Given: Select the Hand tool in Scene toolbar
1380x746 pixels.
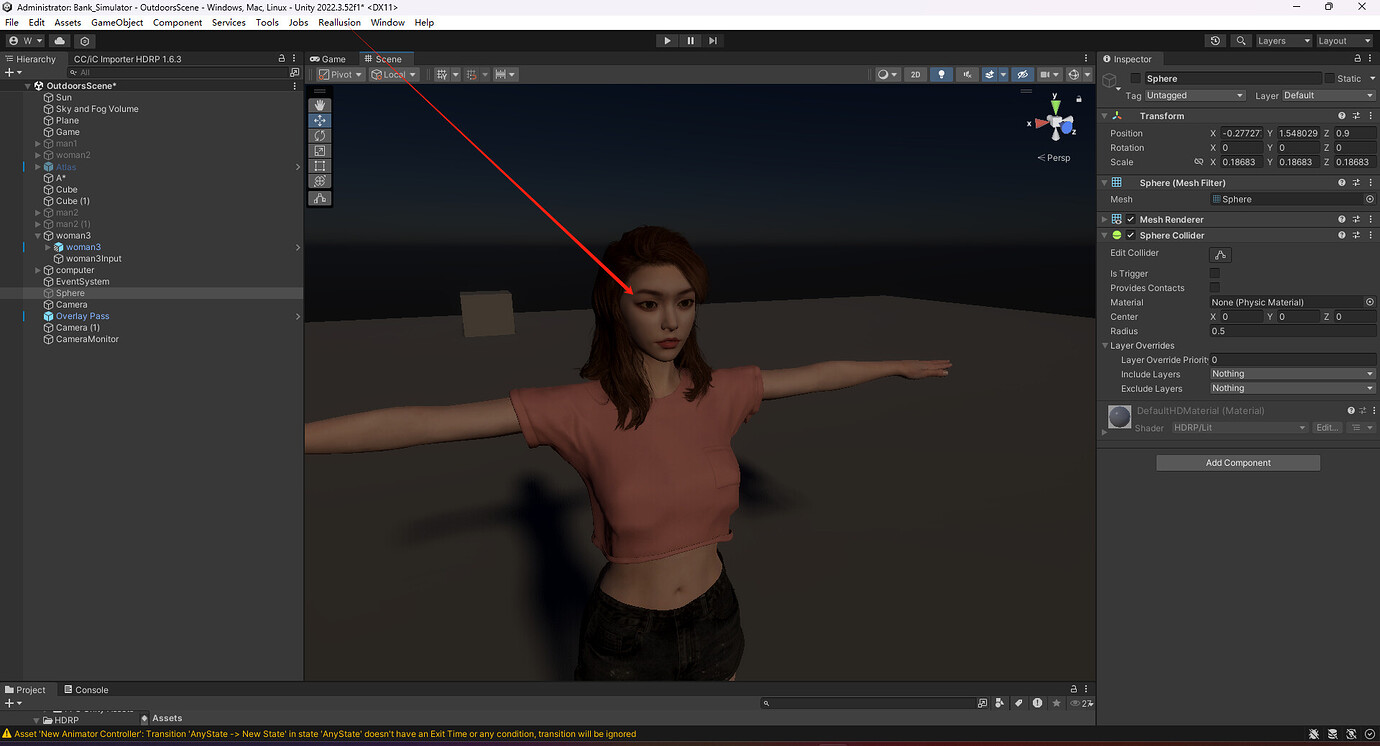Looking at the screenshot, I should 320,105.
